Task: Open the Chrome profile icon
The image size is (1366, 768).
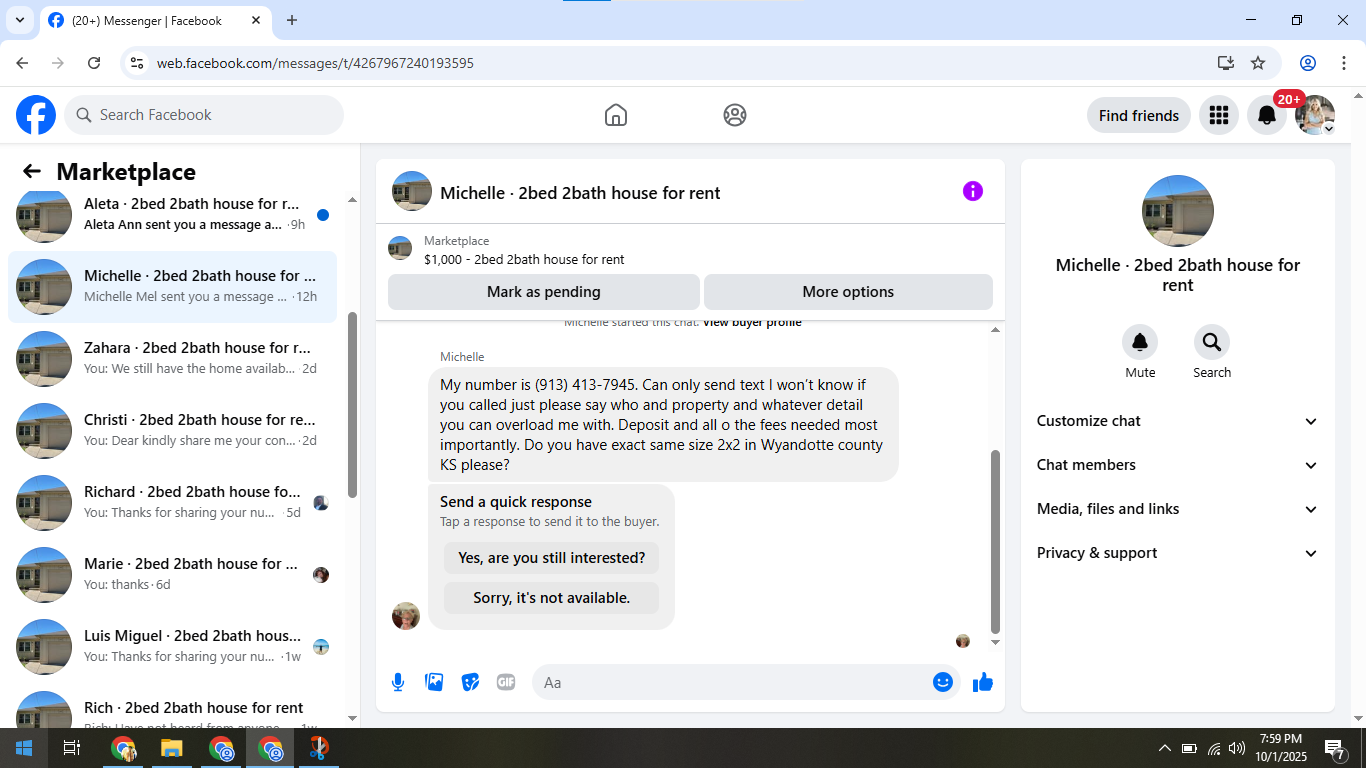Action: tap(1308, 63)
